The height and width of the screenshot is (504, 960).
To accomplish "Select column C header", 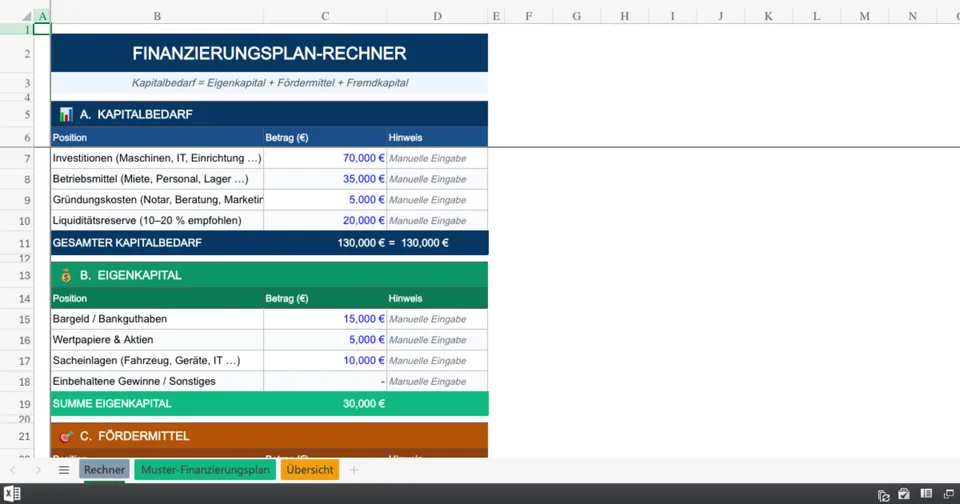I will (x=325, y=17).
